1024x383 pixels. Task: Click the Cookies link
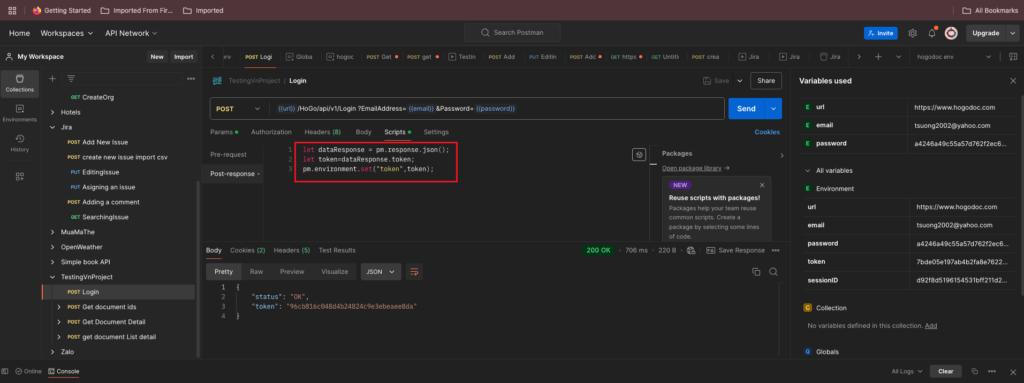[x=767, y=132]
